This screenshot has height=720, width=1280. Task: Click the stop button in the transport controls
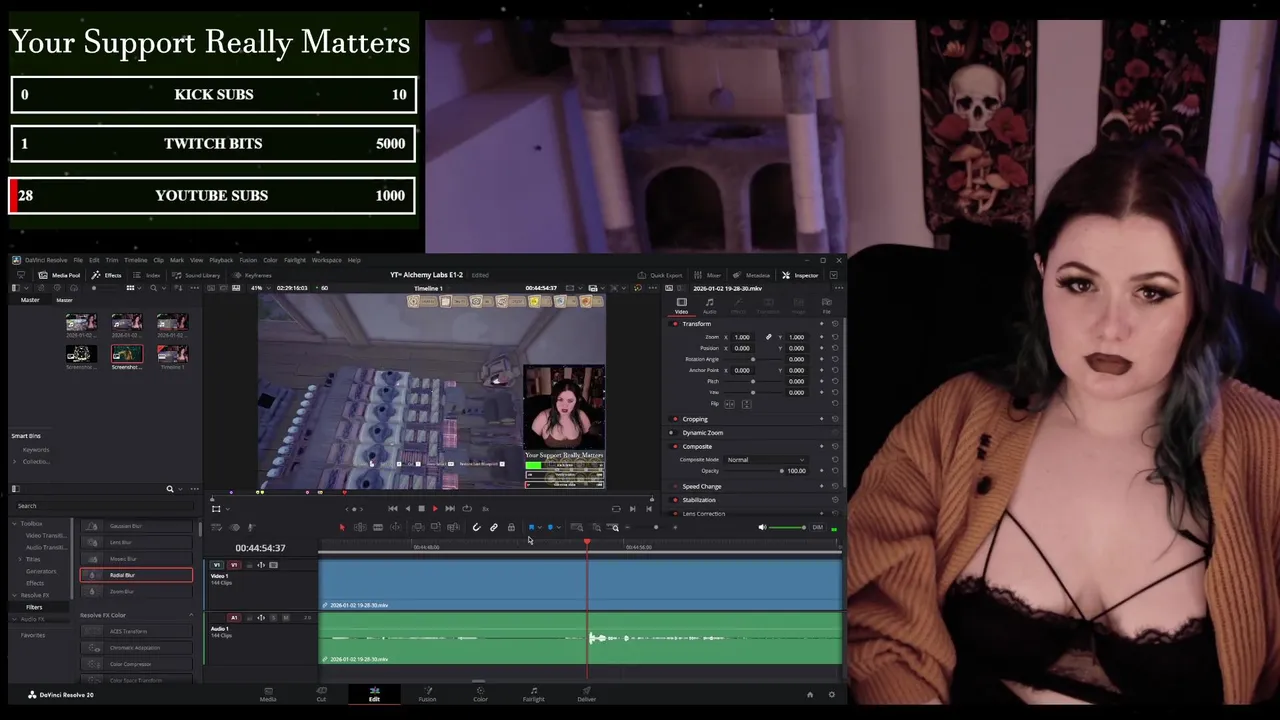[x=421, y=508]
